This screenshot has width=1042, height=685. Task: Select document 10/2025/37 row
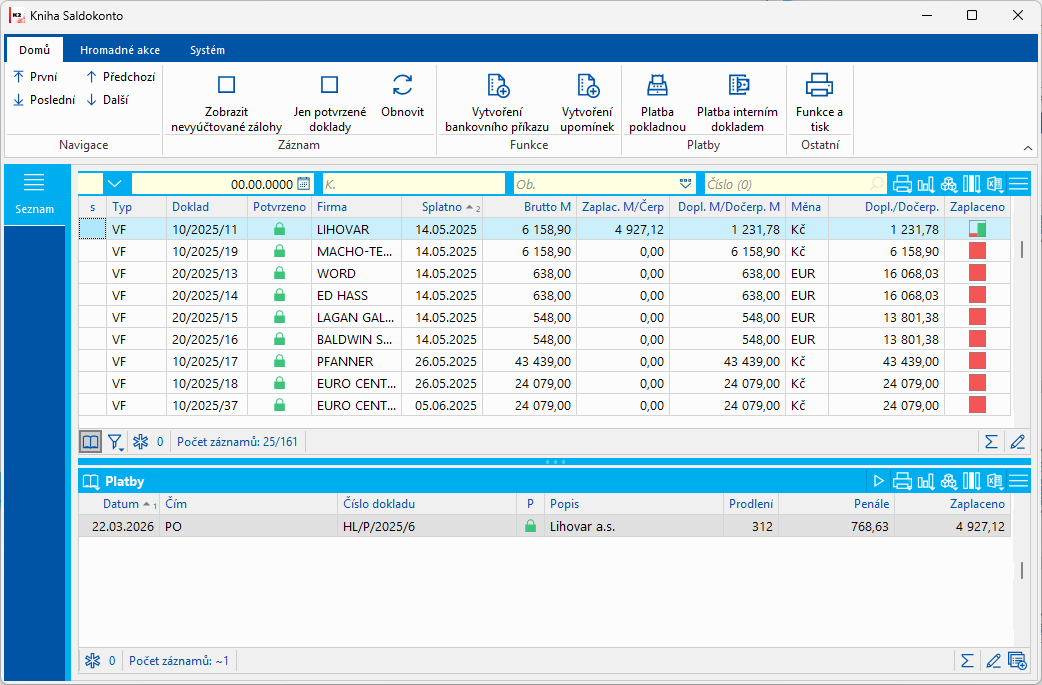(x=545, y=405)
